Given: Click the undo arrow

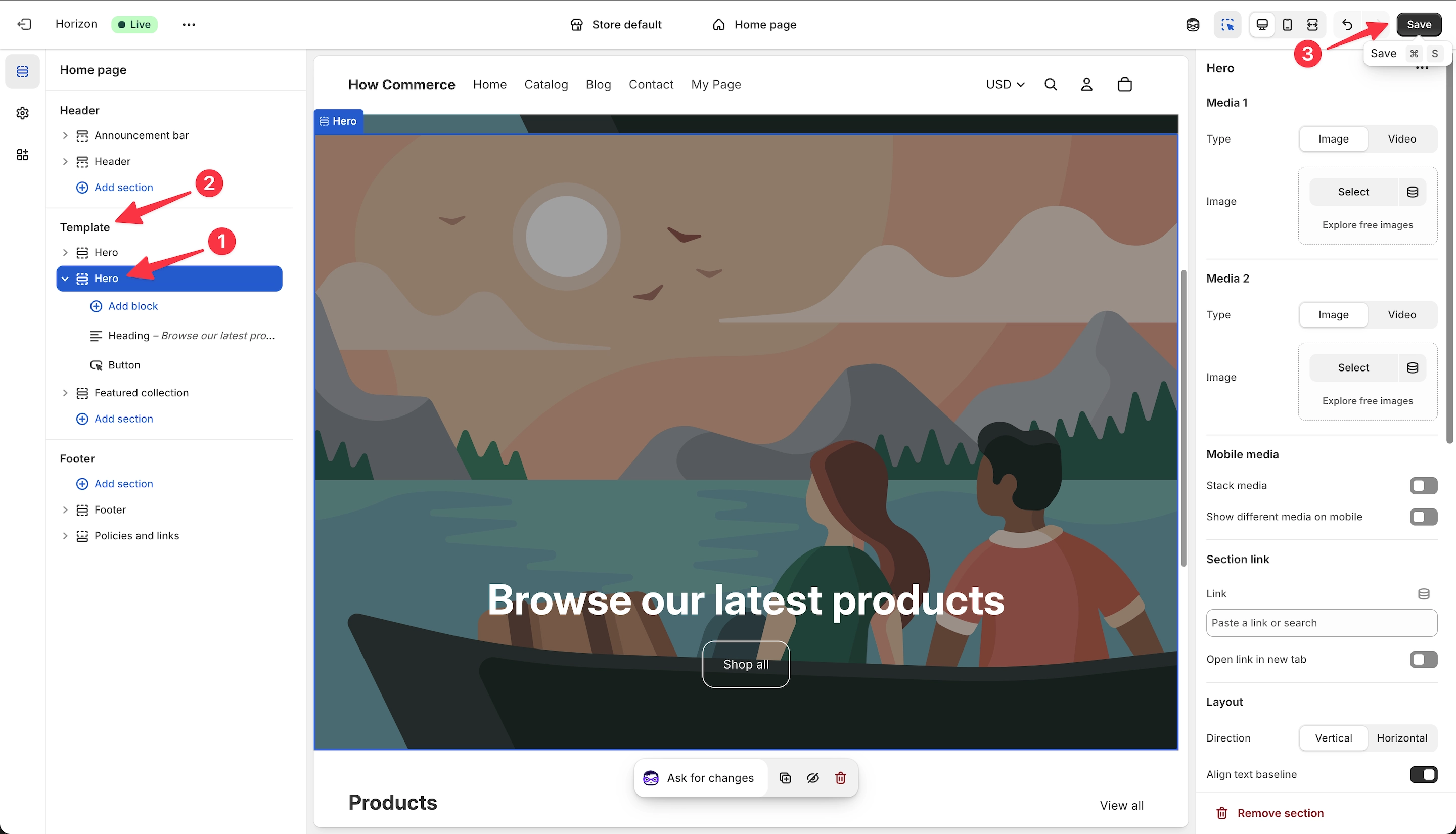Looking at the screenshot, I should 1347,25.
